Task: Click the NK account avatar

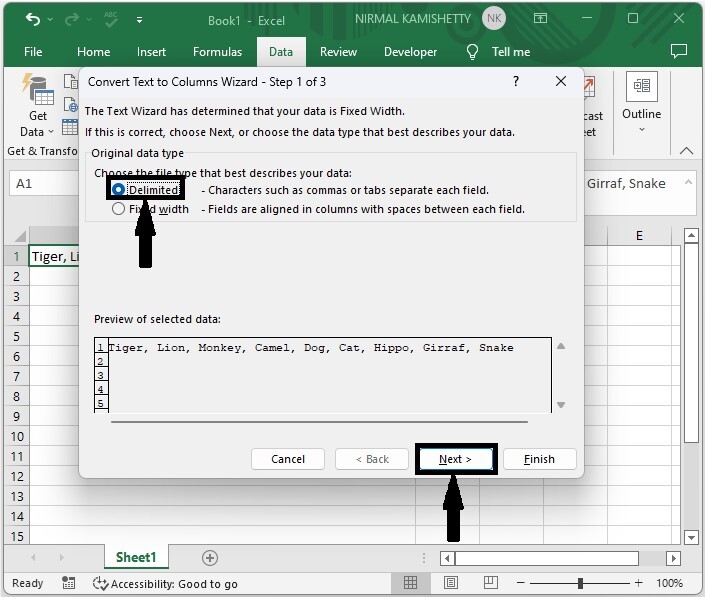Action: 494,18
